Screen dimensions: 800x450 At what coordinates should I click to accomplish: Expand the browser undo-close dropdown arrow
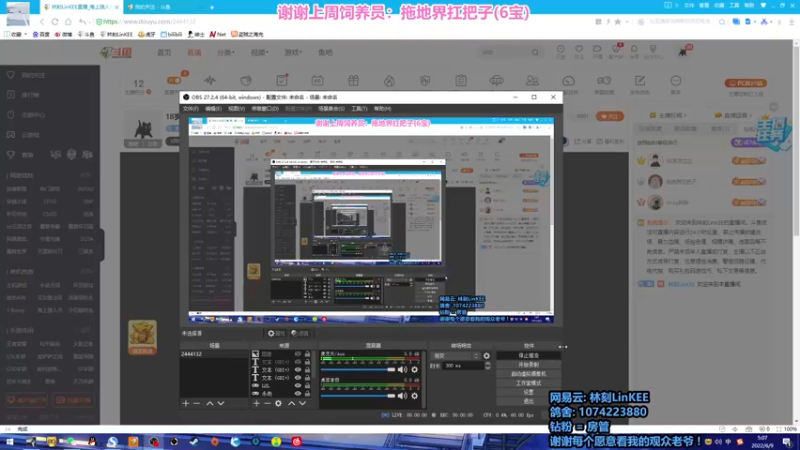[88, 22]
